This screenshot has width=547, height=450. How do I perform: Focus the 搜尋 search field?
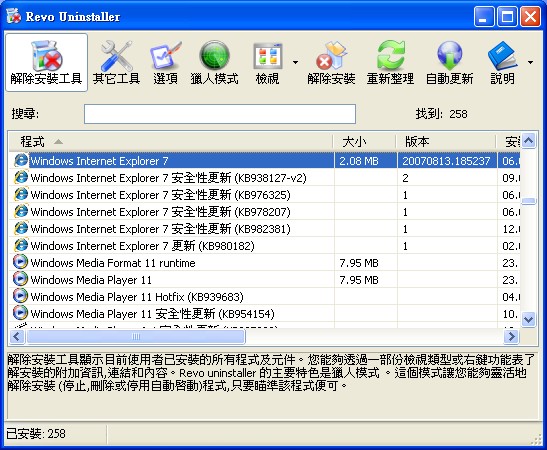(220, 114)
